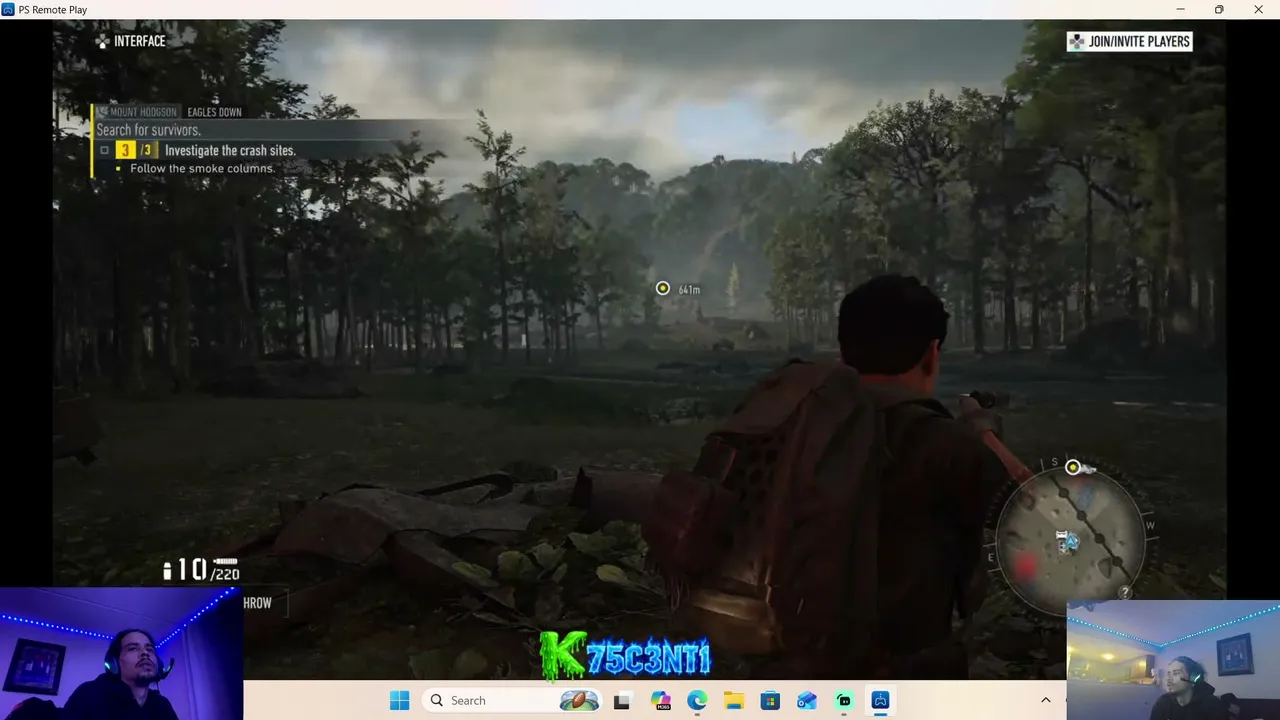1280x720 pixels.
Task: Click the S compass letter on minimap
Action: coord(1054,463)
